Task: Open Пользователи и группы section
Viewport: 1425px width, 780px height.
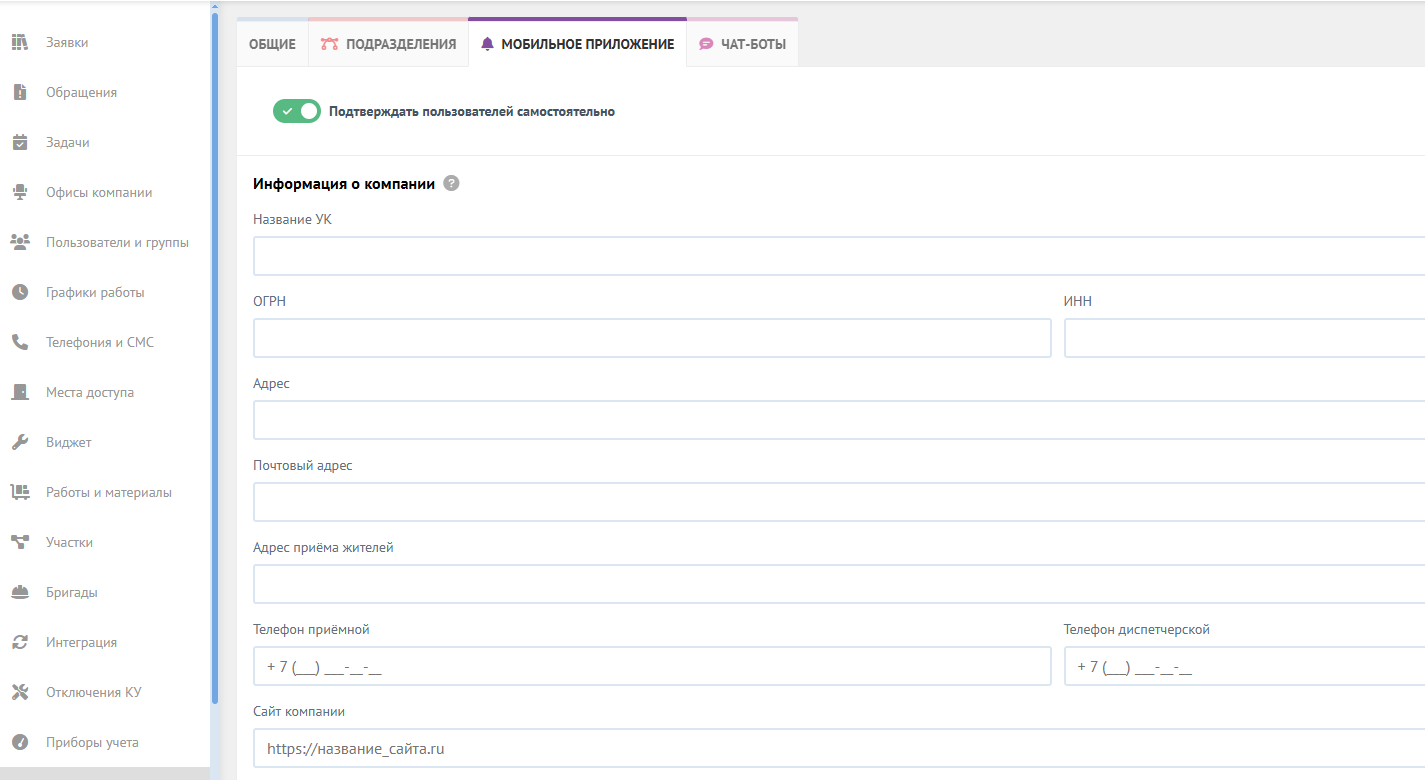Action: [x=117, y=242]
